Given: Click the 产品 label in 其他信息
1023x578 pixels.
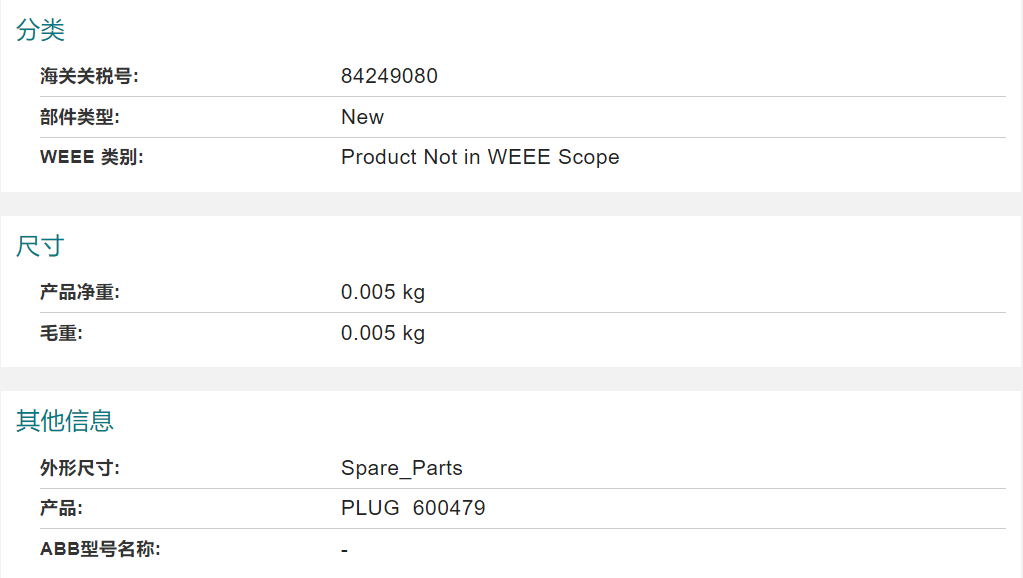Looking at the screenshot, I should pos(61,508).
